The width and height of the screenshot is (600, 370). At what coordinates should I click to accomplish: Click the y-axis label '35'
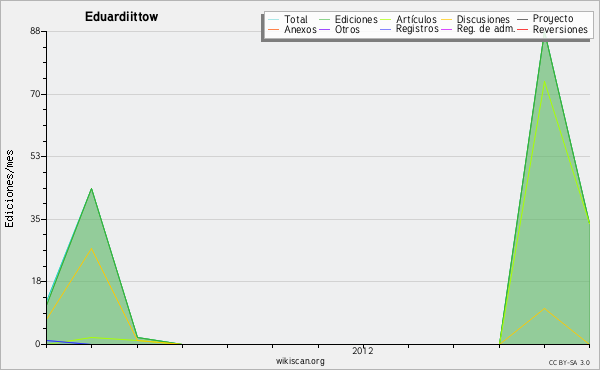(35, 219)
